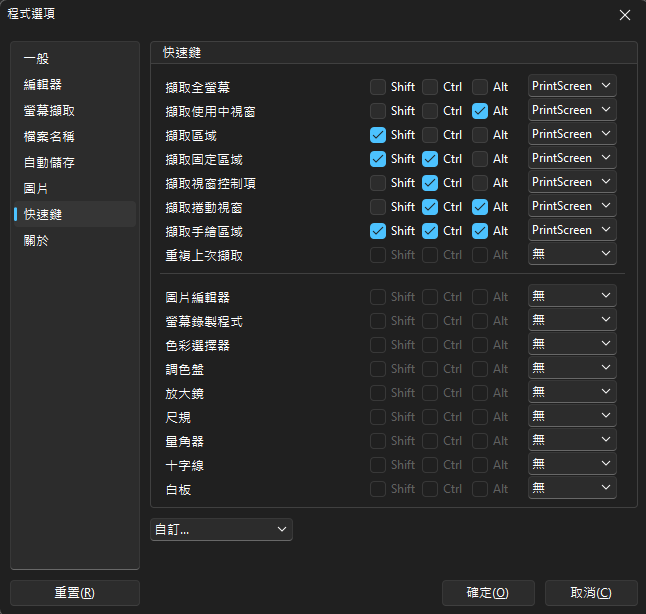Open key dropdown for 擷取區域
The image size is (646, 614).
pos(572,134)
